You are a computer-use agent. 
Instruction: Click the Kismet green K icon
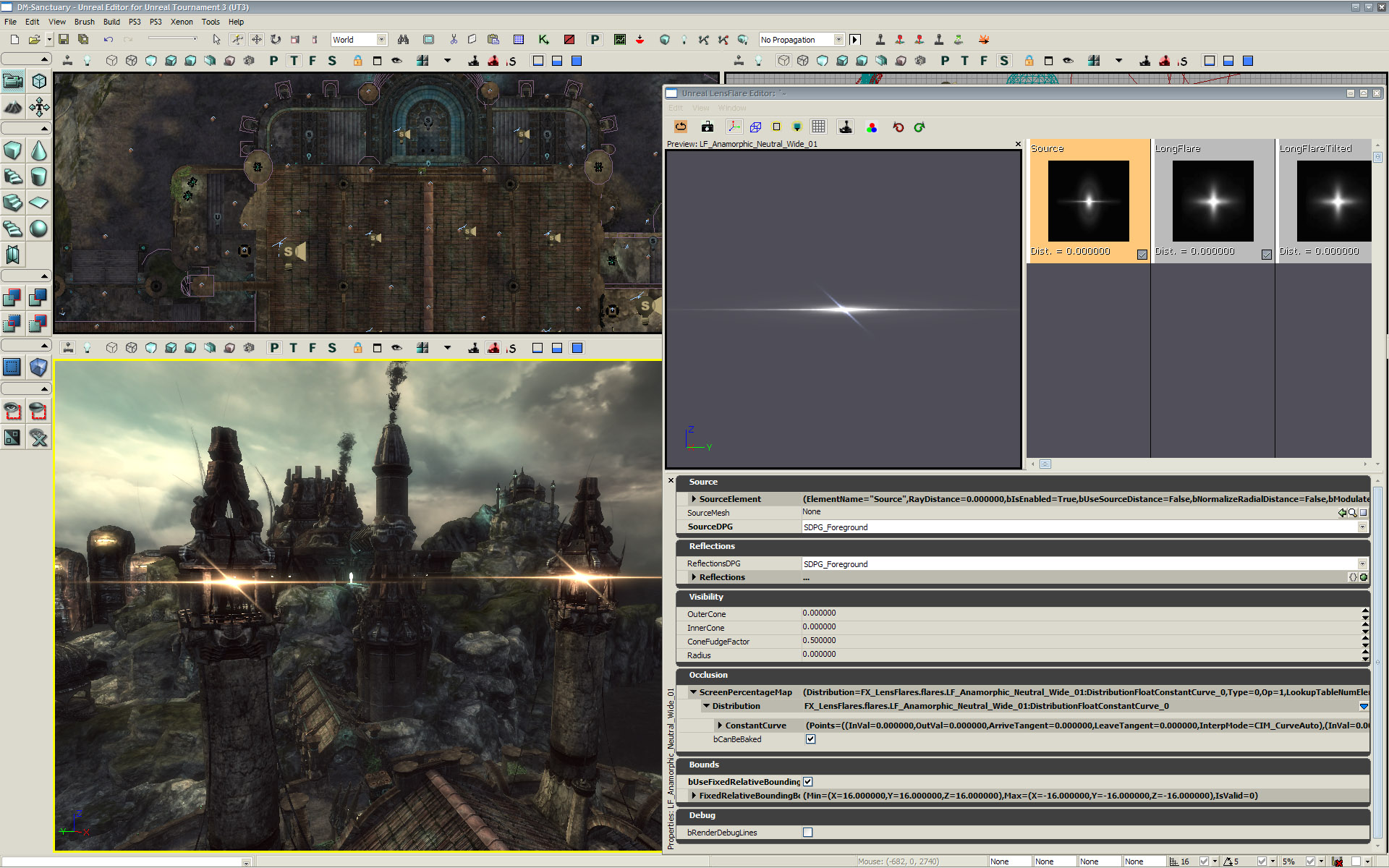tap(543, 40)
